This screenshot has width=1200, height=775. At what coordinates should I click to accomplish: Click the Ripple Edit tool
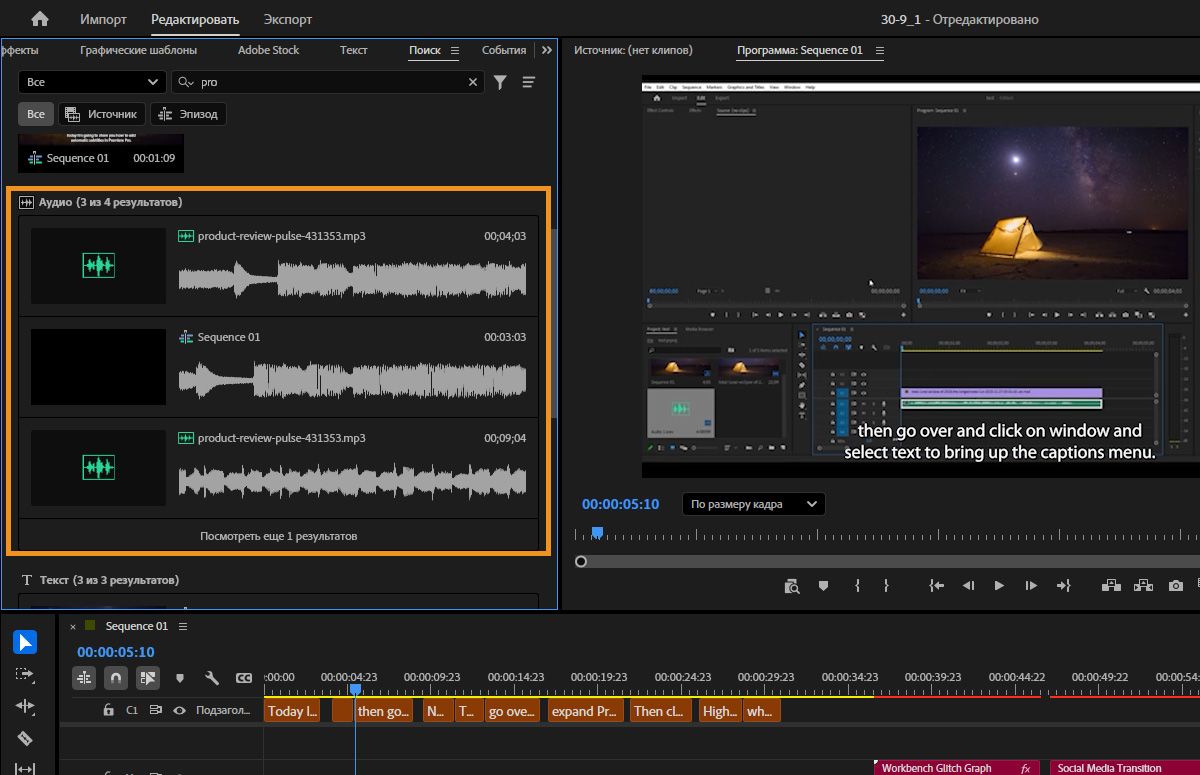point(25,706)
